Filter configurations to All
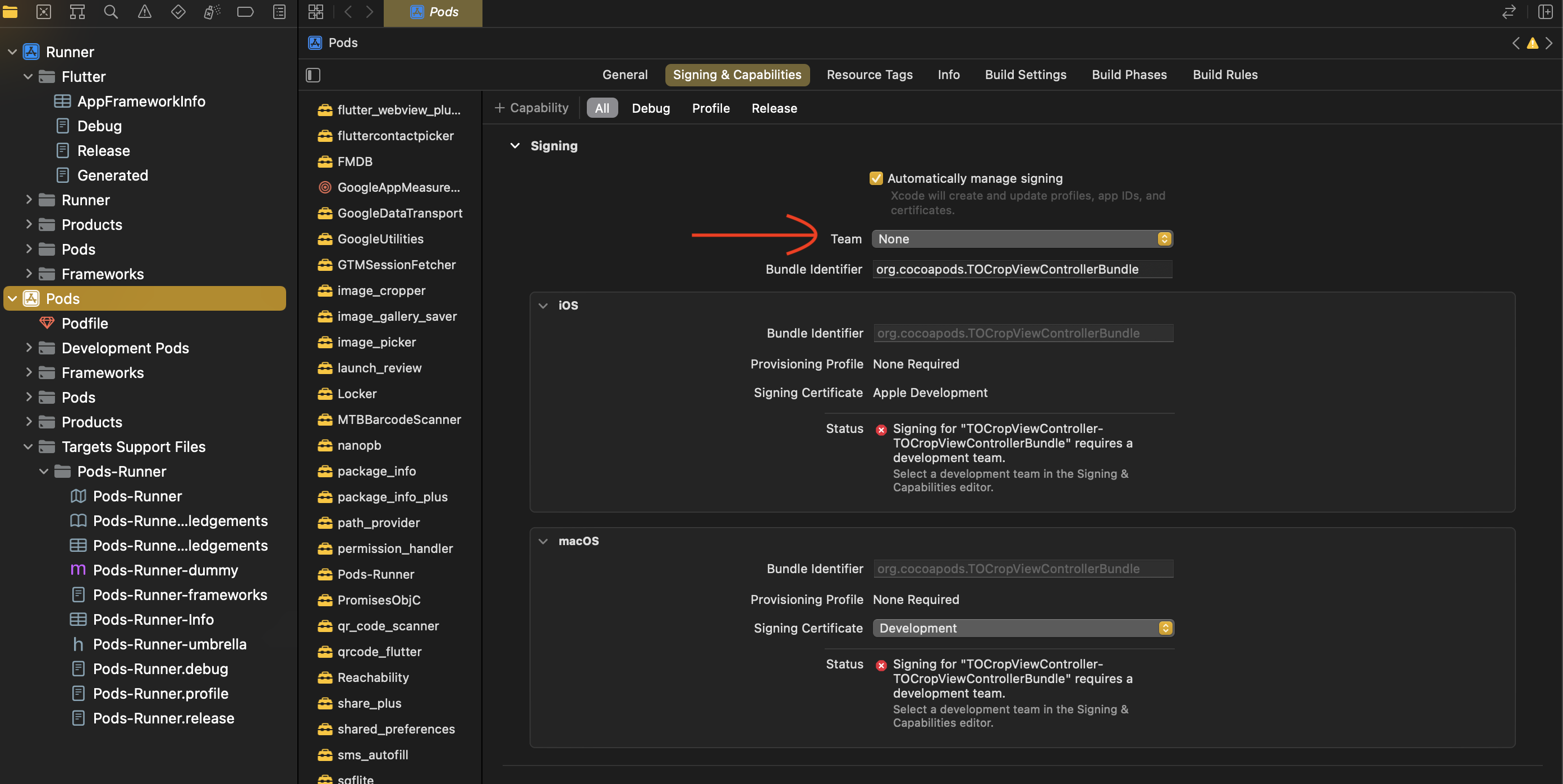This screenshot has width=1563, height=784. pos(602,108)
